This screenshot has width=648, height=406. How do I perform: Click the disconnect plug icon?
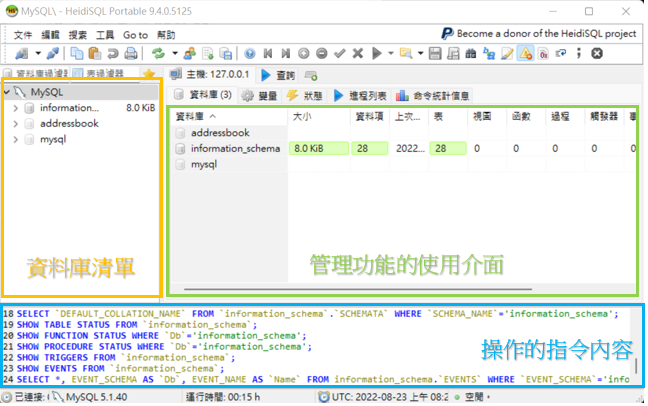point(52,53)
